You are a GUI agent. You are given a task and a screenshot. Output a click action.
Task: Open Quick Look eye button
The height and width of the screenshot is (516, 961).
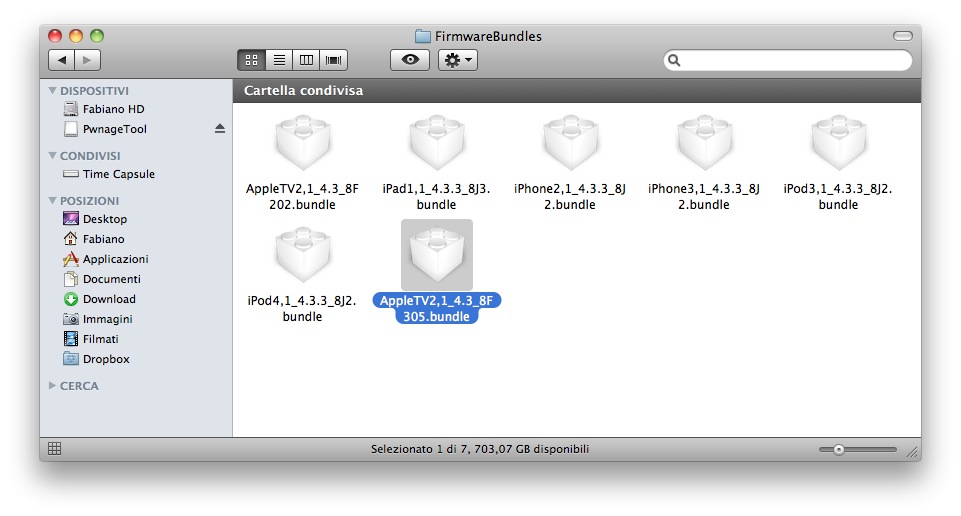409,60
